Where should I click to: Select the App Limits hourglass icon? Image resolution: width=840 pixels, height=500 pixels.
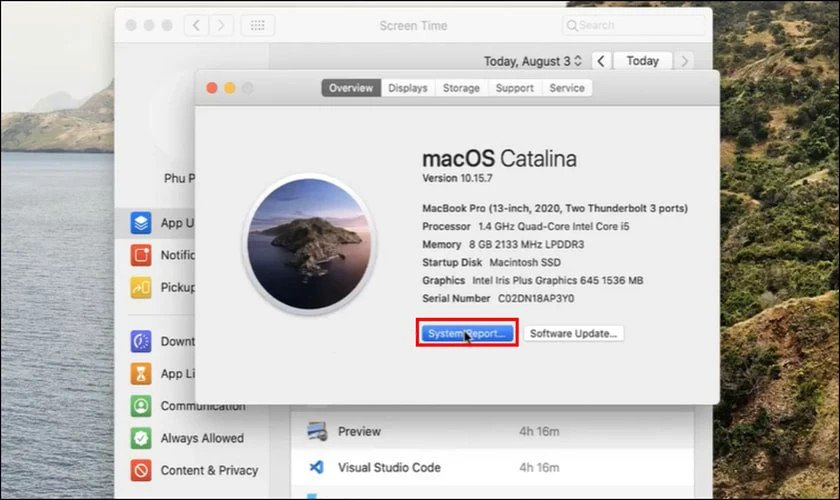click(141, 374)
